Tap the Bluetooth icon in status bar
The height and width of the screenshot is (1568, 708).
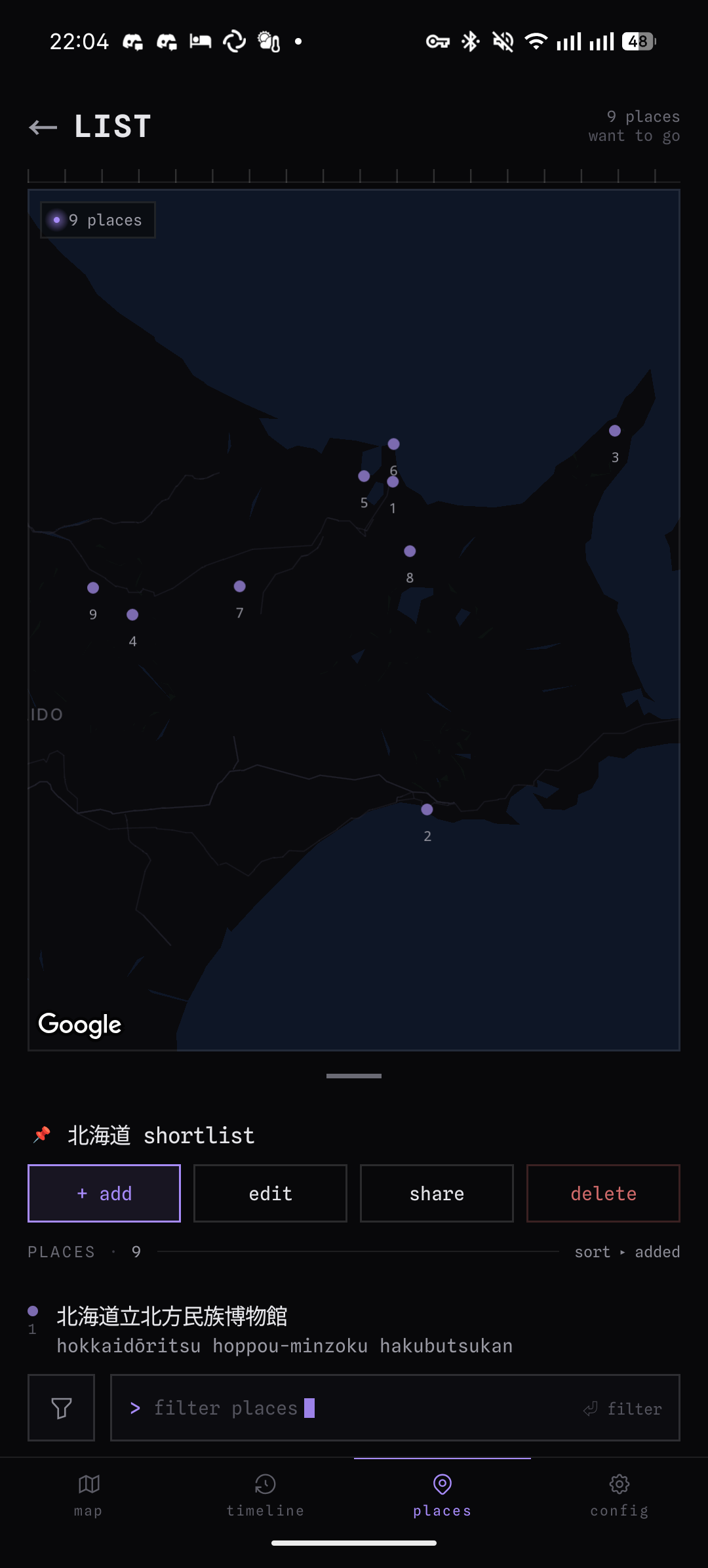pos(471,42)
